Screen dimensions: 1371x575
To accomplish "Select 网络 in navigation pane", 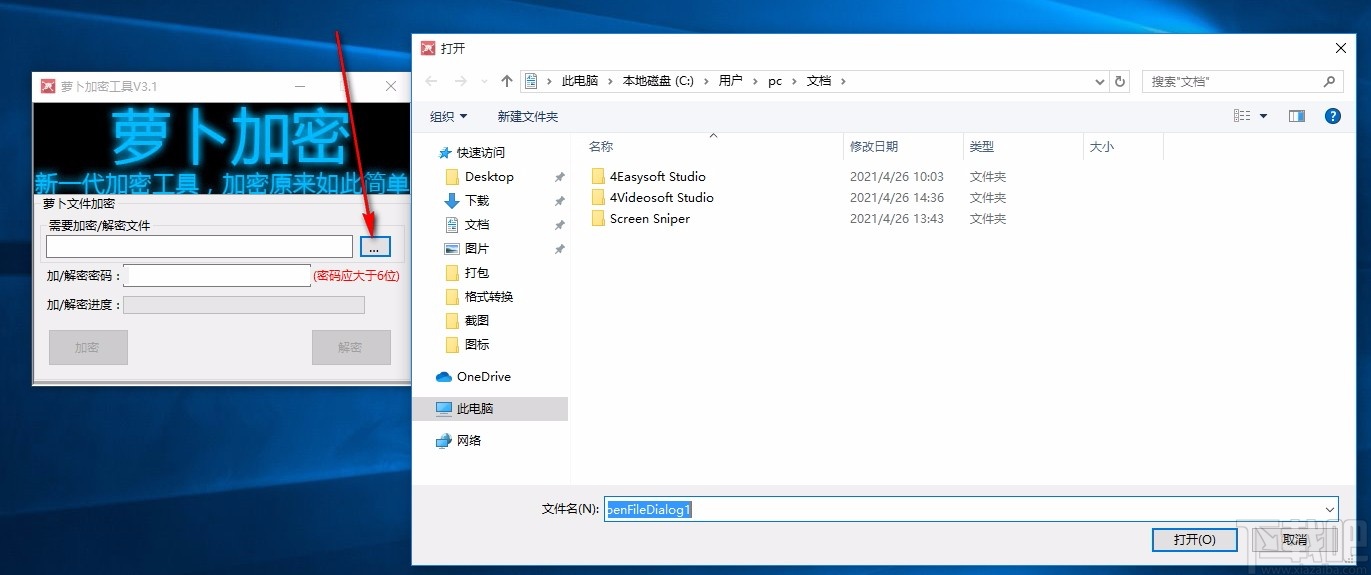I will pyautogui.click(x=469, y=440).
